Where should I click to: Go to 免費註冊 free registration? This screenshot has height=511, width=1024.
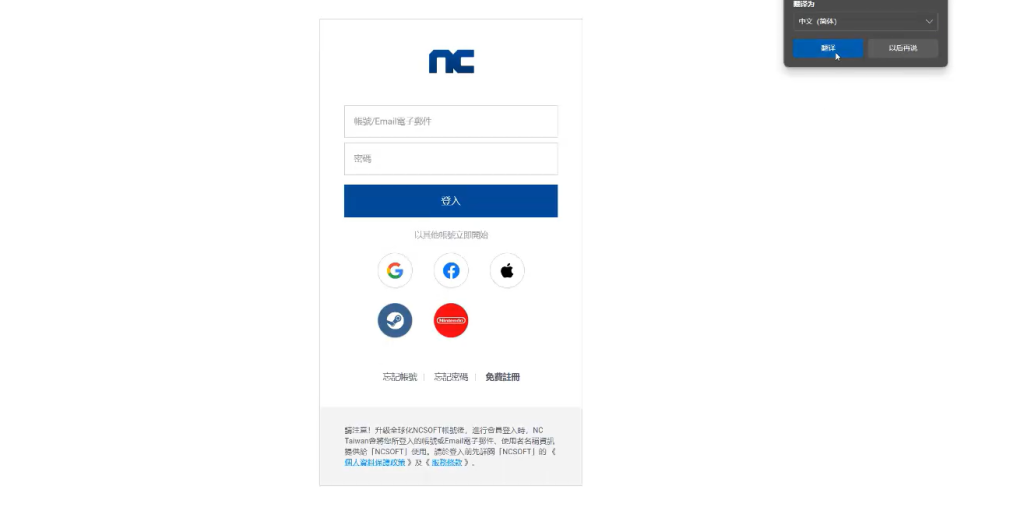click(x=502, y=377)
